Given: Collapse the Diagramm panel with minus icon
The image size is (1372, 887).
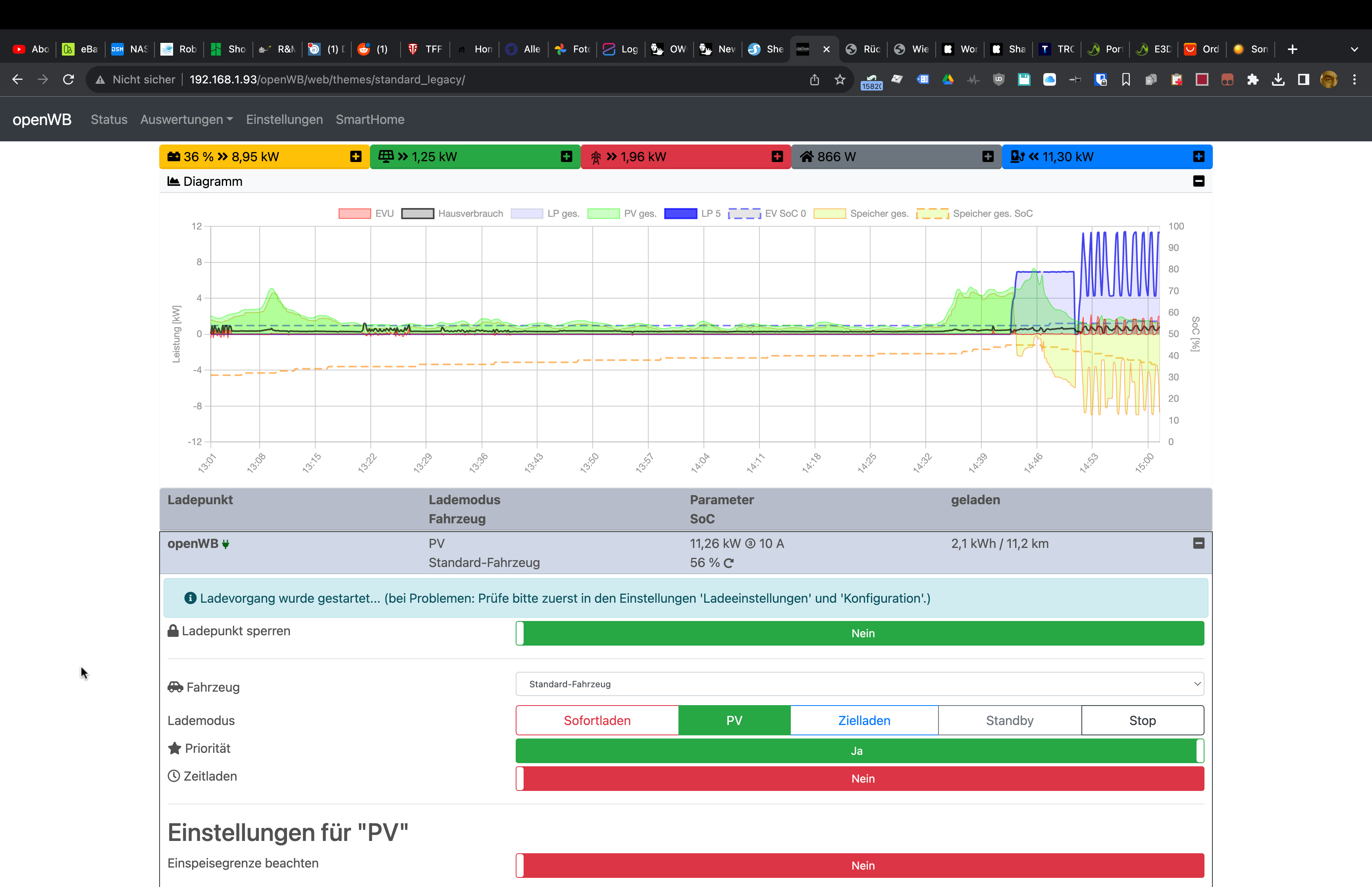Looking at the screenshot, I should tap(1199, 181).
